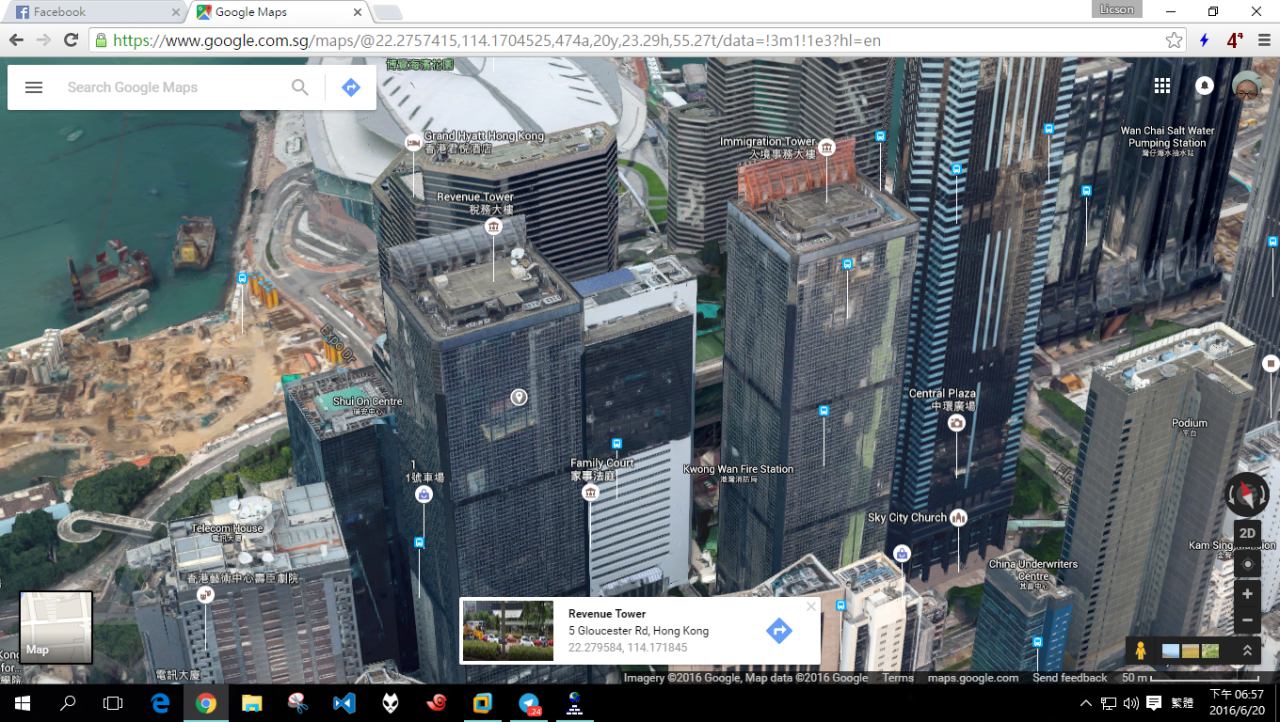Switch the map to 2D view
The image size is (1280, 722).
1247,533
